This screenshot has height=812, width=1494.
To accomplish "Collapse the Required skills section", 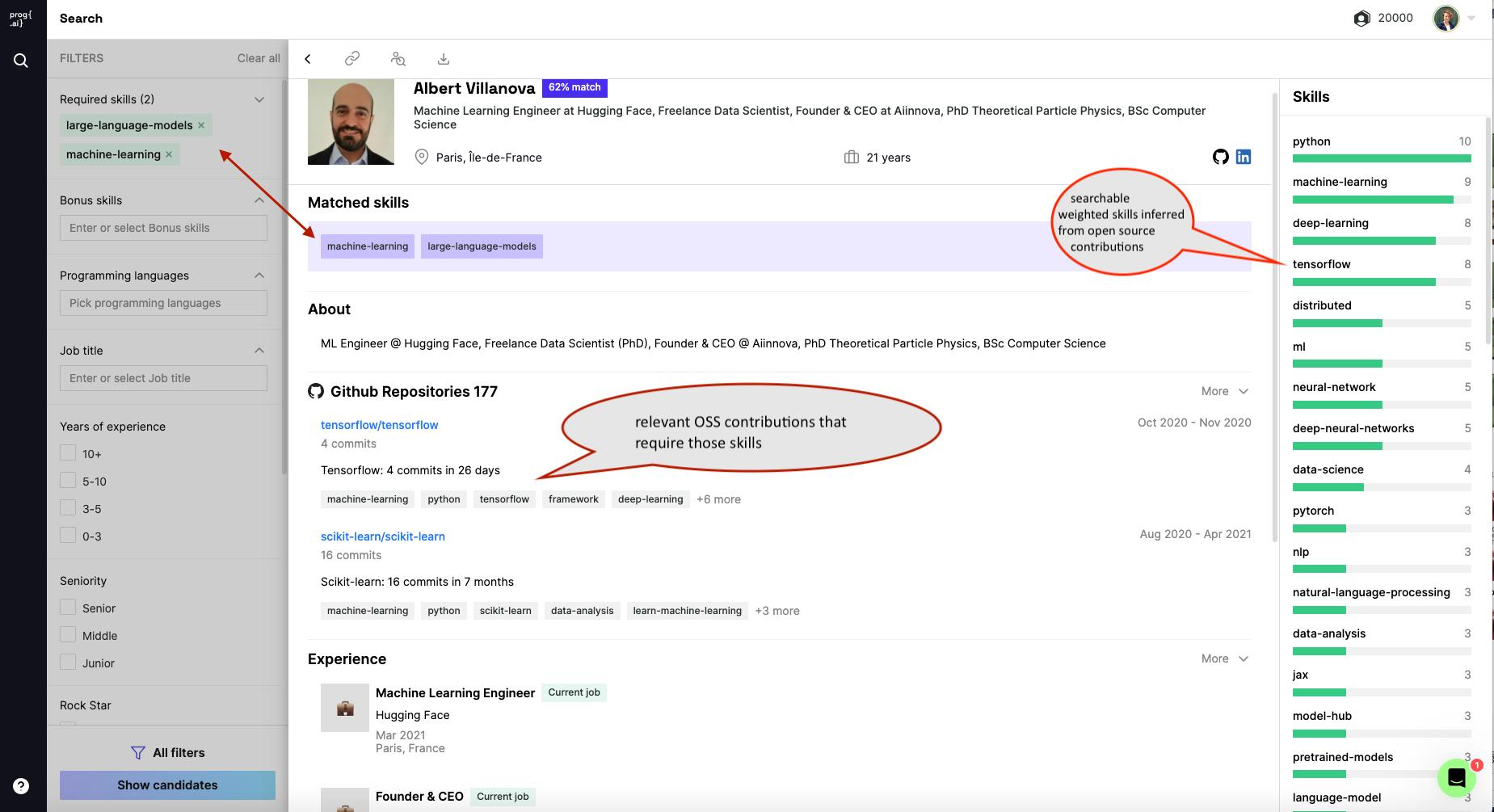I will point(259,99).
